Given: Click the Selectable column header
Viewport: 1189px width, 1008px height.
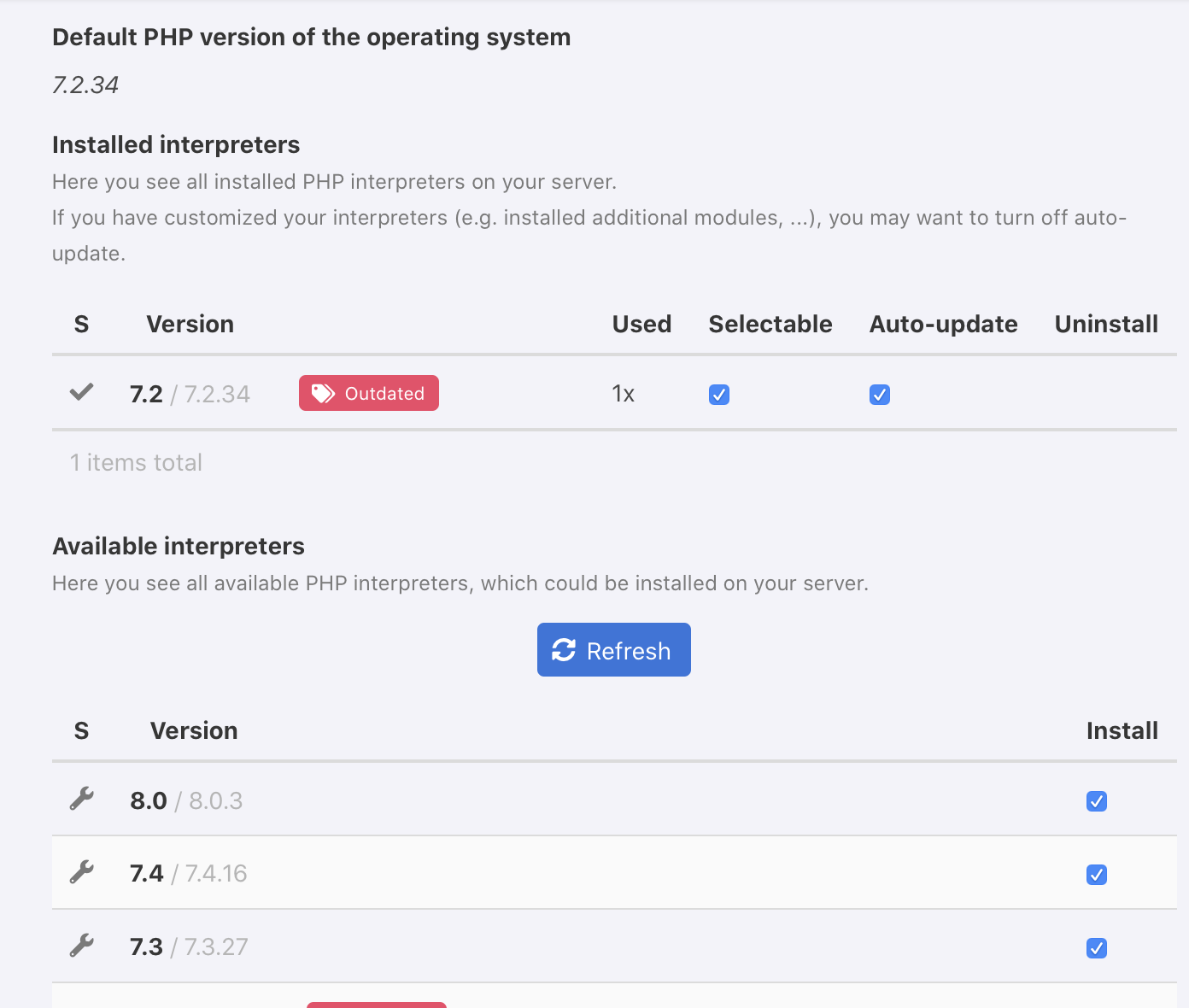Looking at the screenshot, I should [x=770, y=325].
